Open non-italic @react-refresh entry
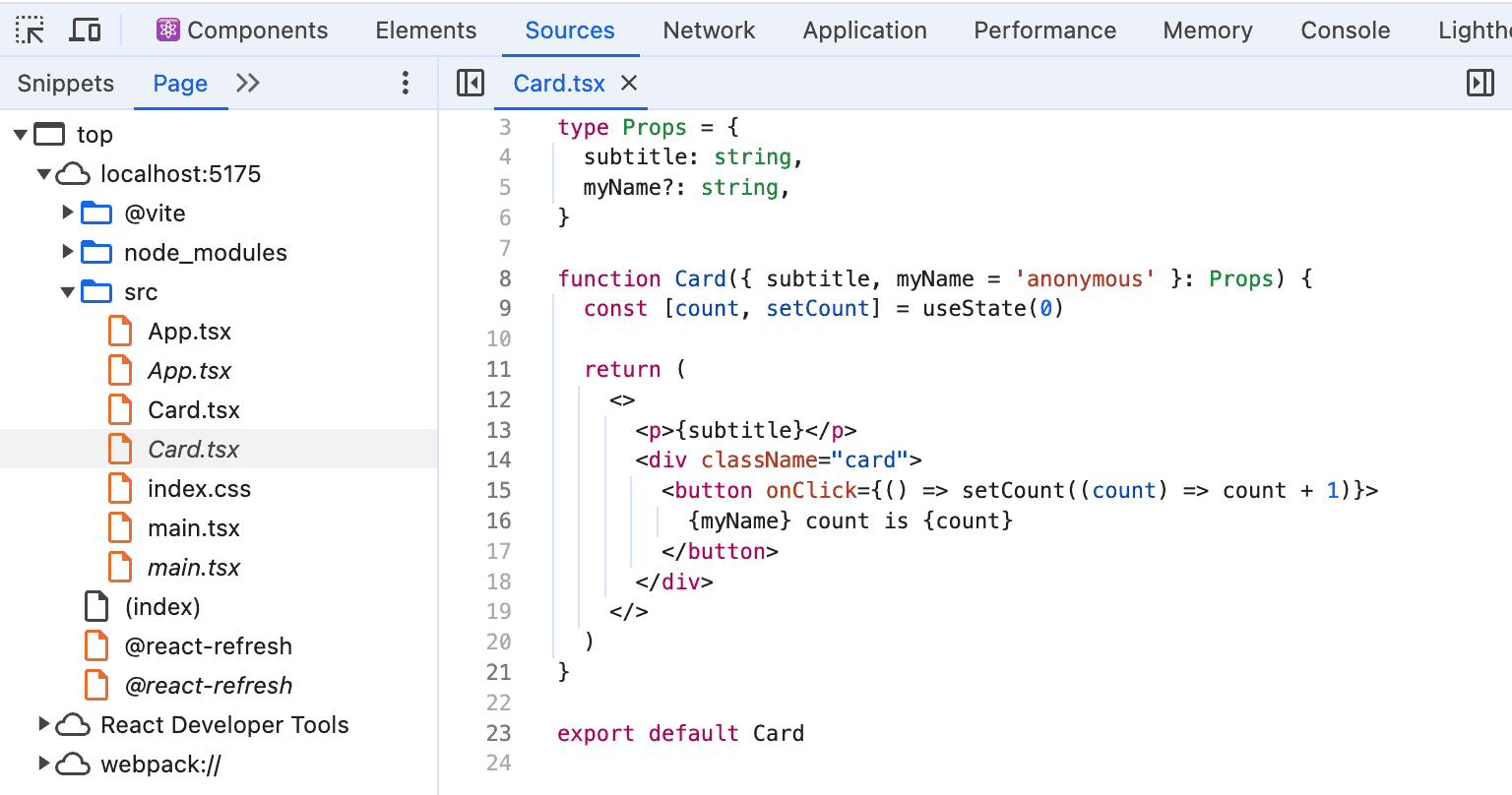1512x795 pixels. pyautogui.click(x=209, y=646)
